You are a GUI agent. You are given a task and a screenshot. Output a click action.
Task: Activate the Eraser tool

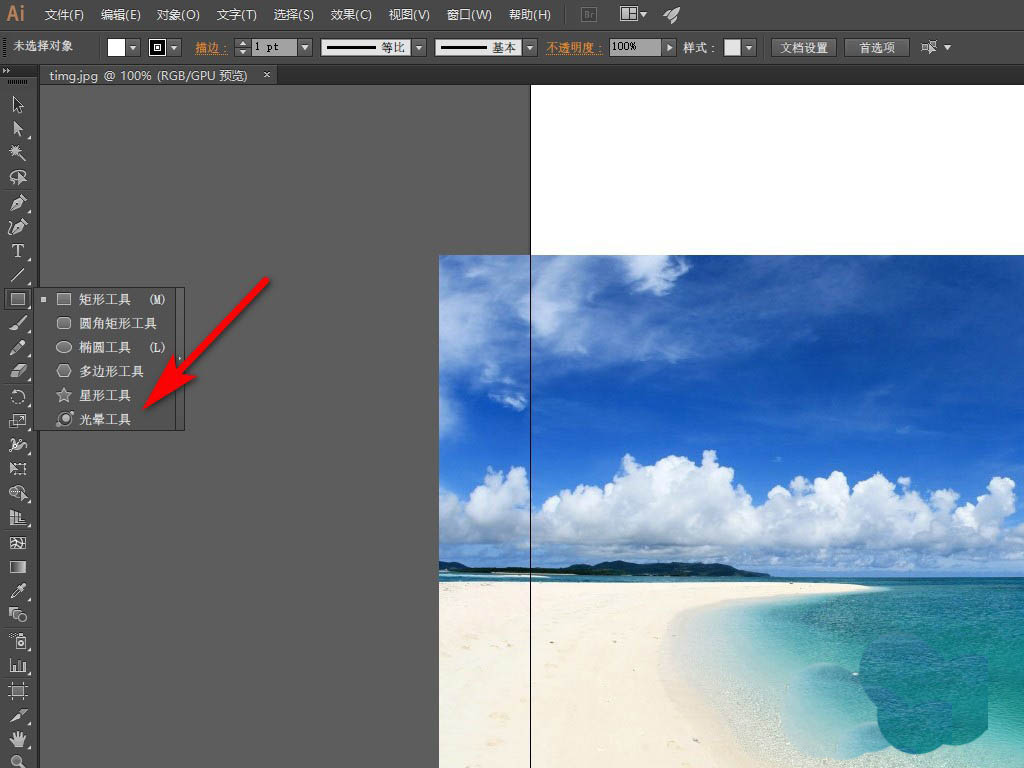[18, 371]
